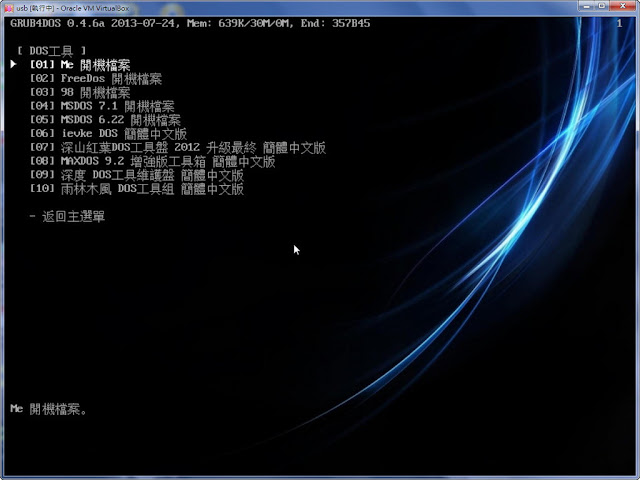Click the VirtualBox icon in title bar
The height and width of the screenshot is (480, 640).
click(8, 8)
